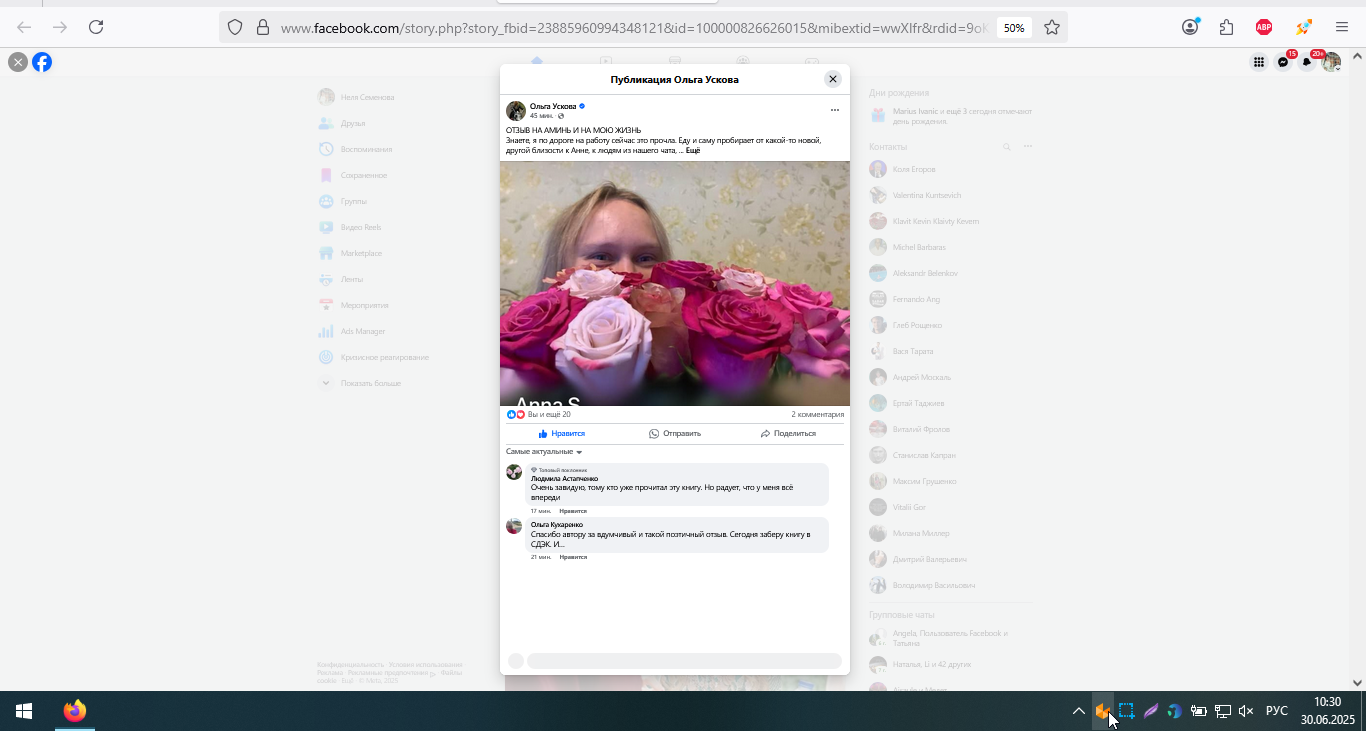Open the Adblock Plus extension icon
The width and height of the screenshot is (1366, 731).
coord(1264,28)
